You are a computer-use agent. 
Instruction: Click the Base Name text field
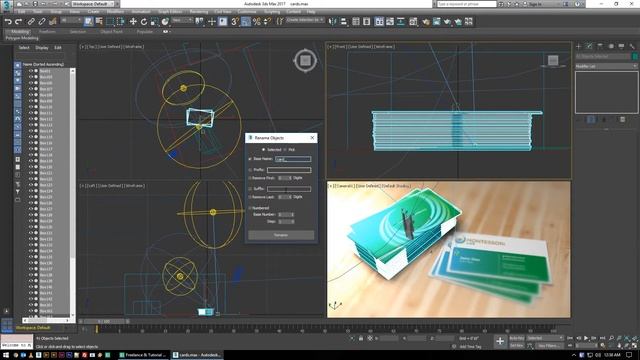293,159
